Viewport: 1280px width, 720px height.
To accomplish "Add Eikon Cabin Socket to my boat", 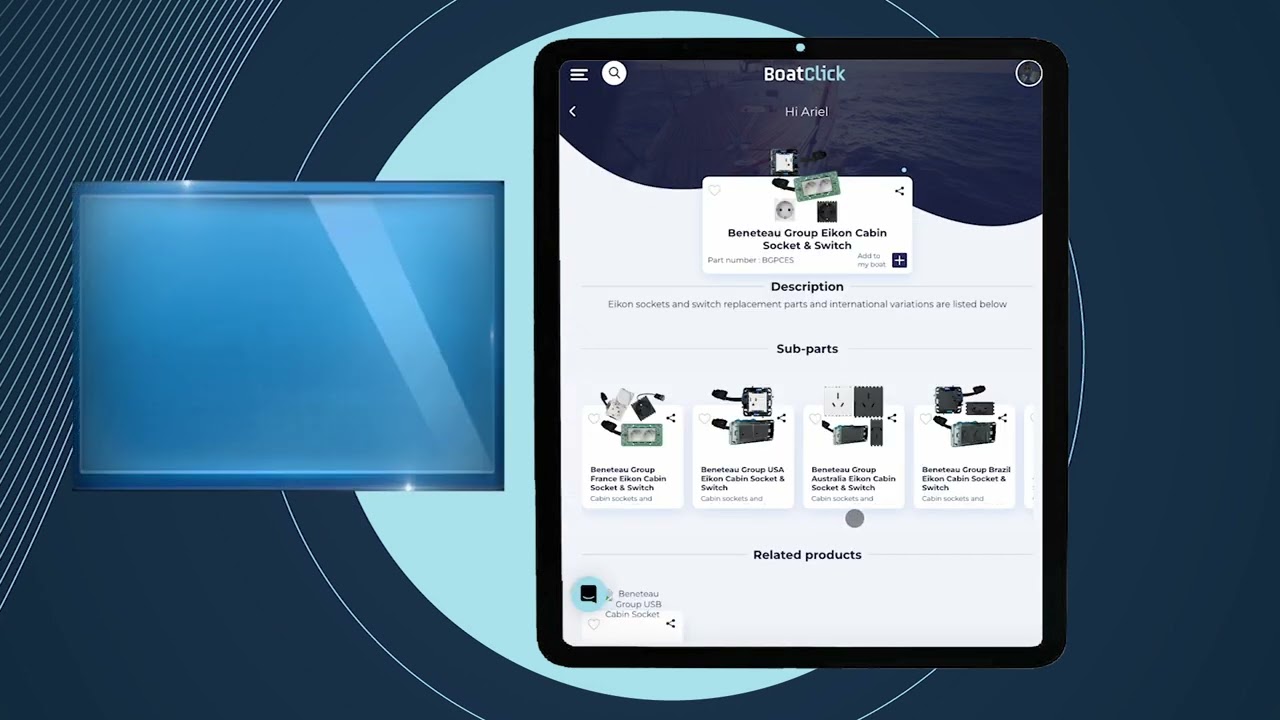I will 899,260.
